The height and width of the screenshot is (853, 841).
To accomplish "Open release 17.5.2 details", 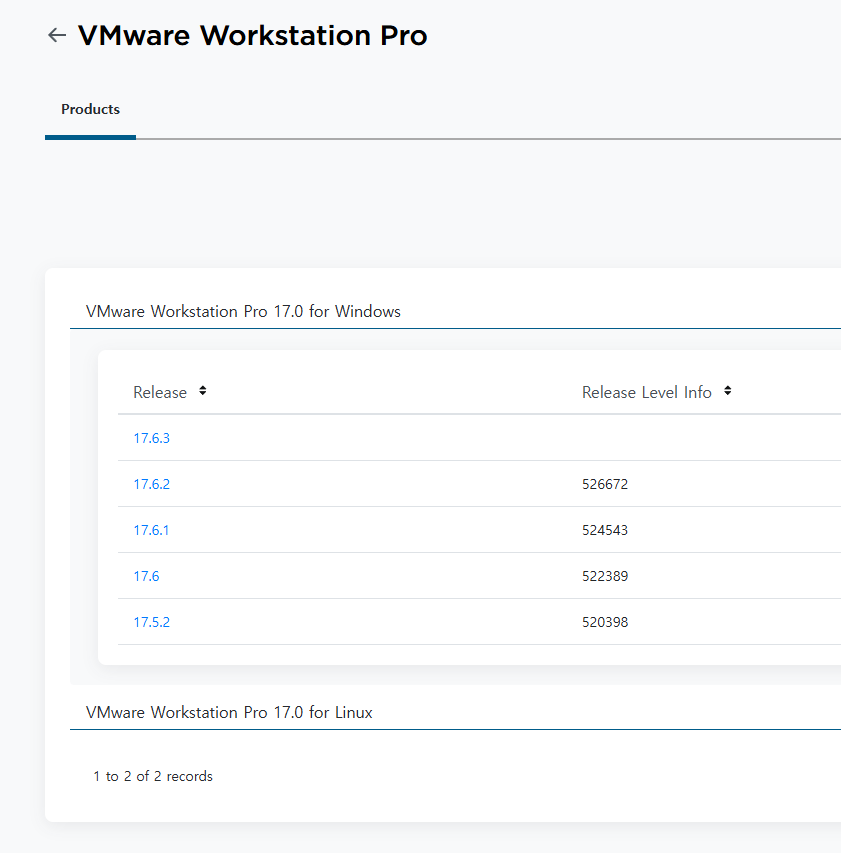I will point(151,621).
